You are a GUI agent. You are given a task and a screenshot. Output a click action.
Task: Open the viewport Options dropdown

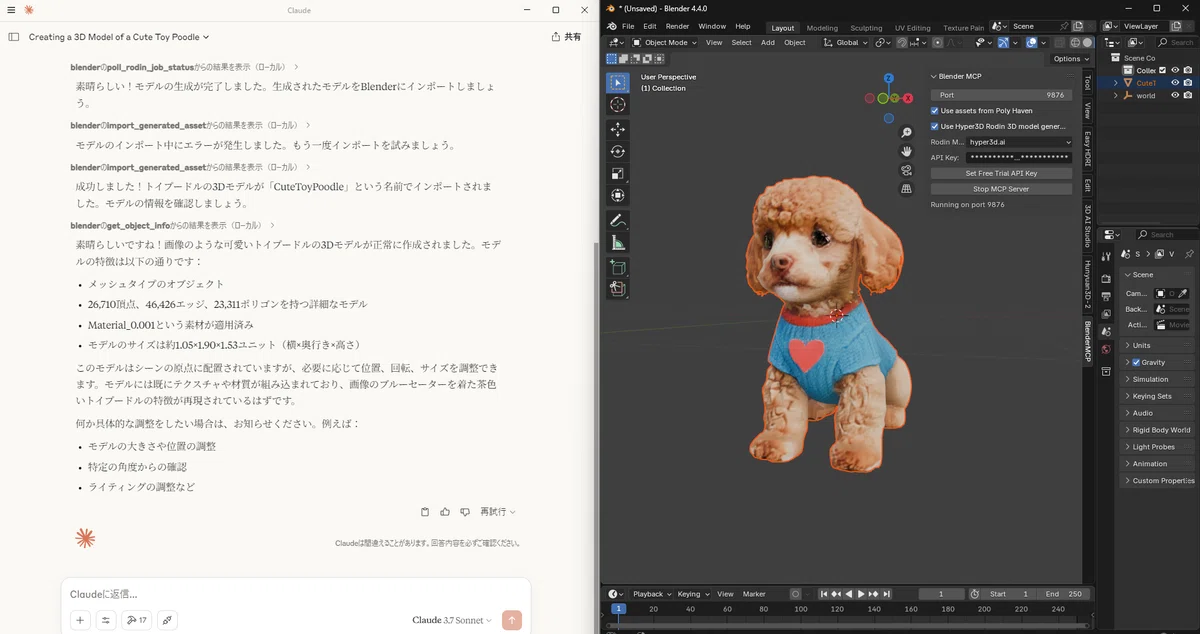(x=1069, y=59)
